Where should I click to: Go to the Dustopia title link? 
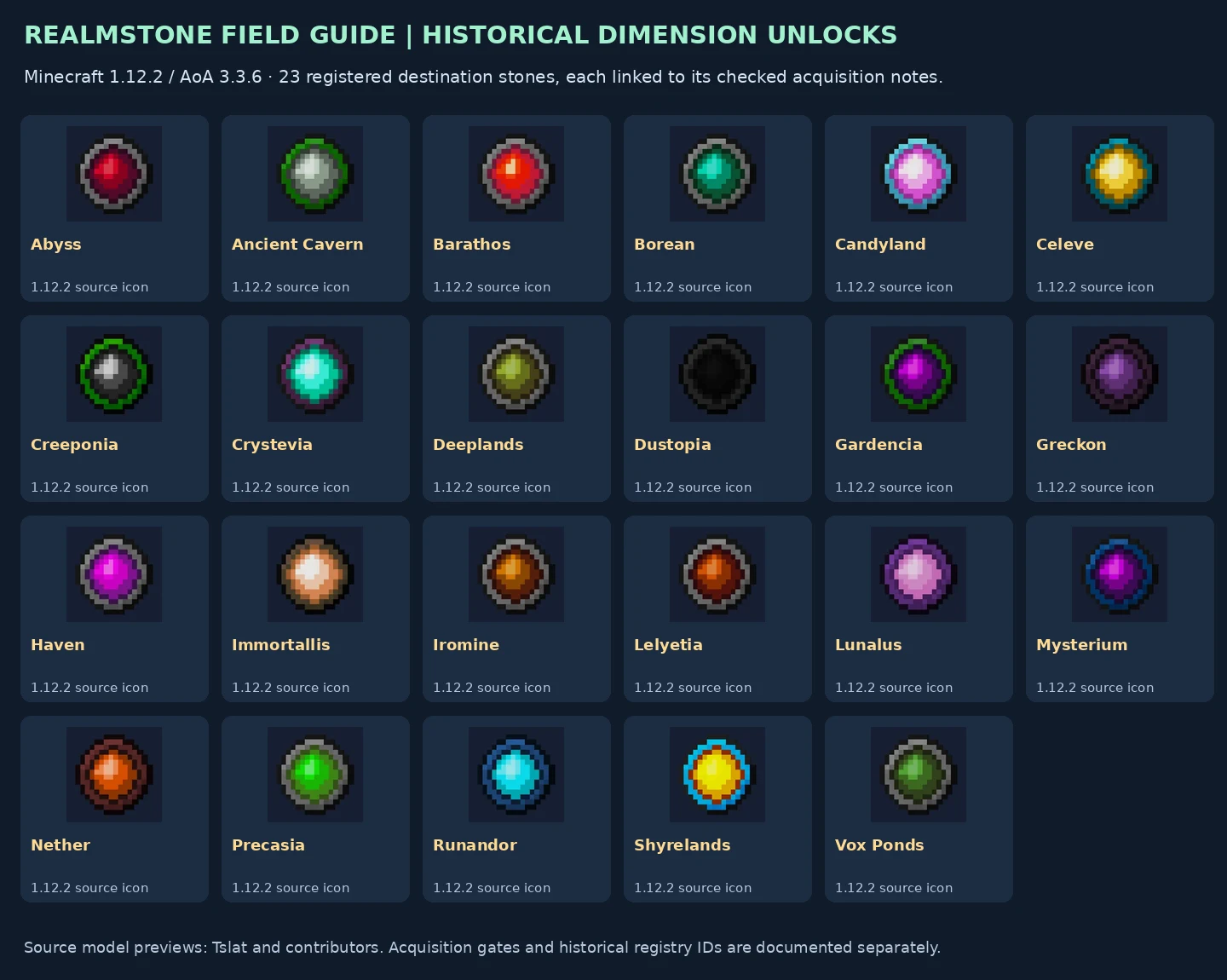672,445
